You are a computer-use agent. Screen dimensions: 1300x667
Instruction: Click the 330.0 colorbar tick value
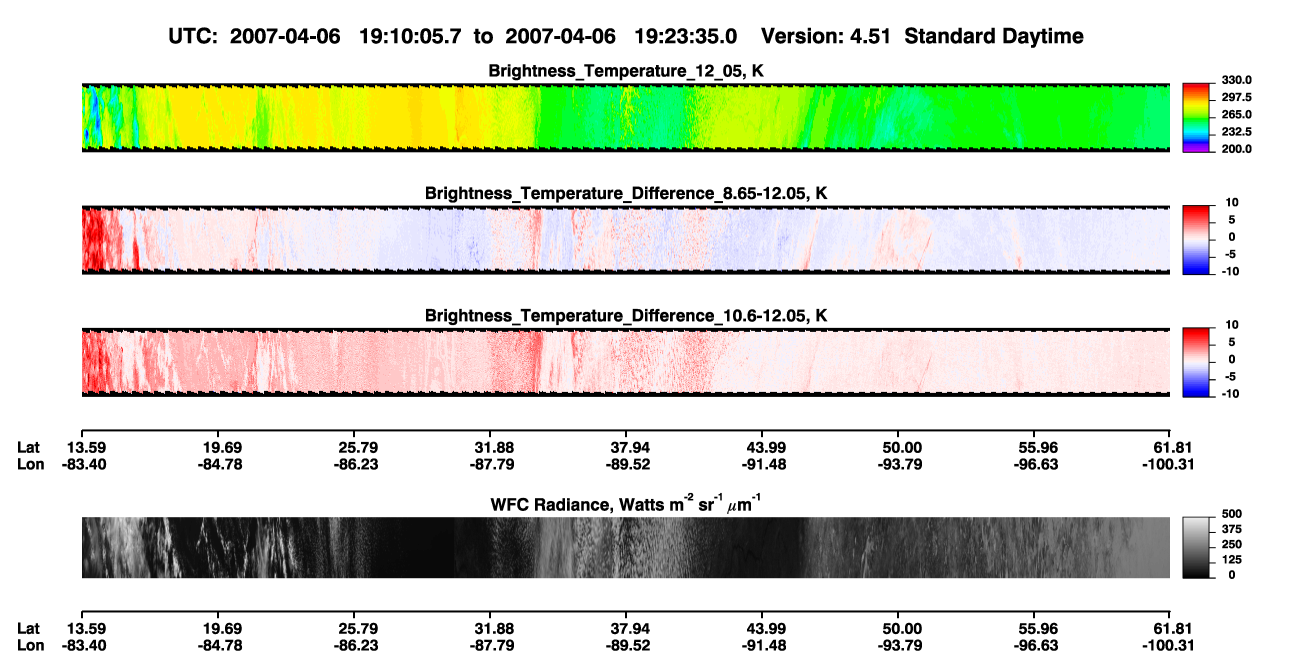click(x=1238, y=80)
